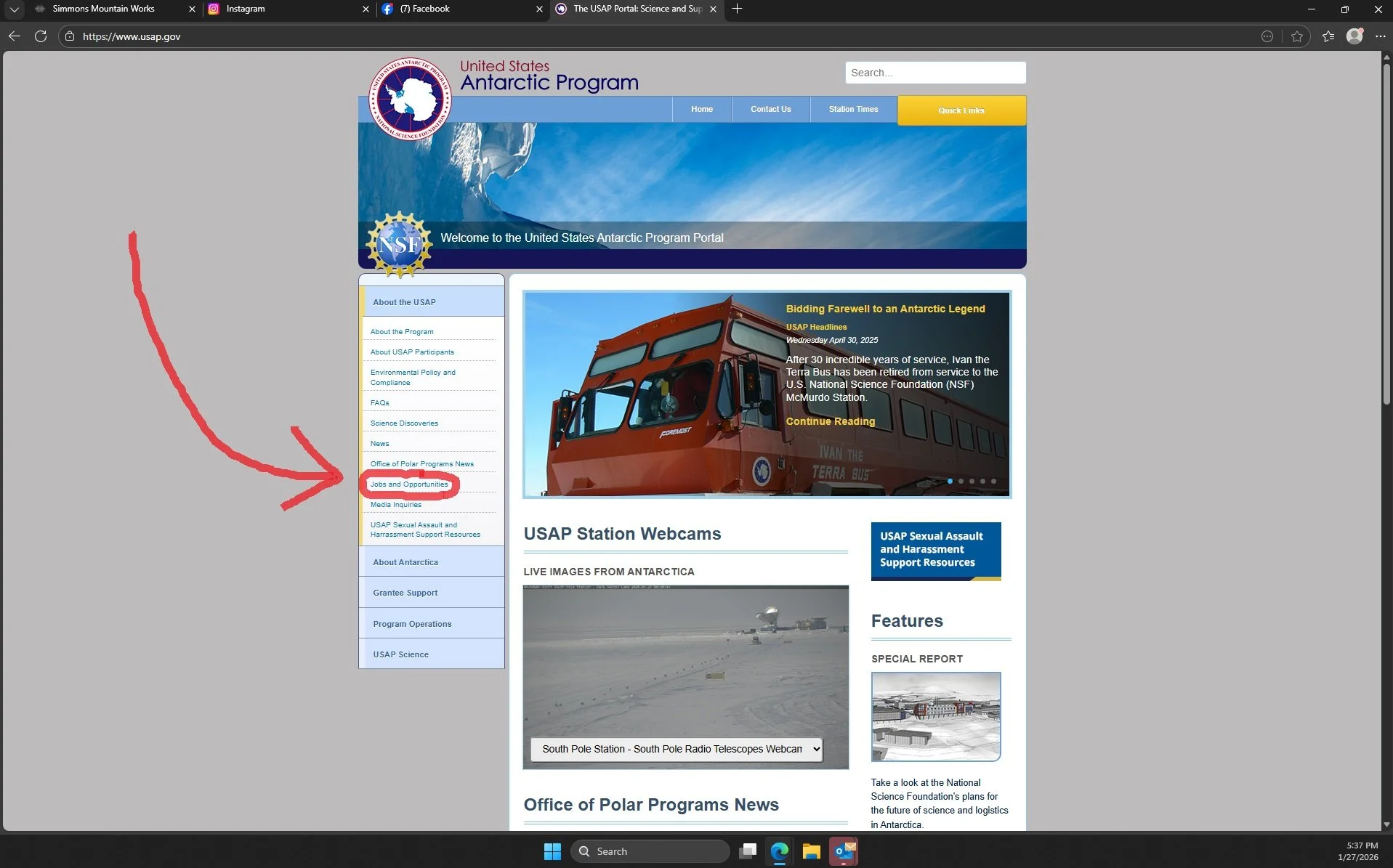Viewport: 1393px width, 868px height.
Task: Select the third carousel slide dot
Action: (972, 481)
